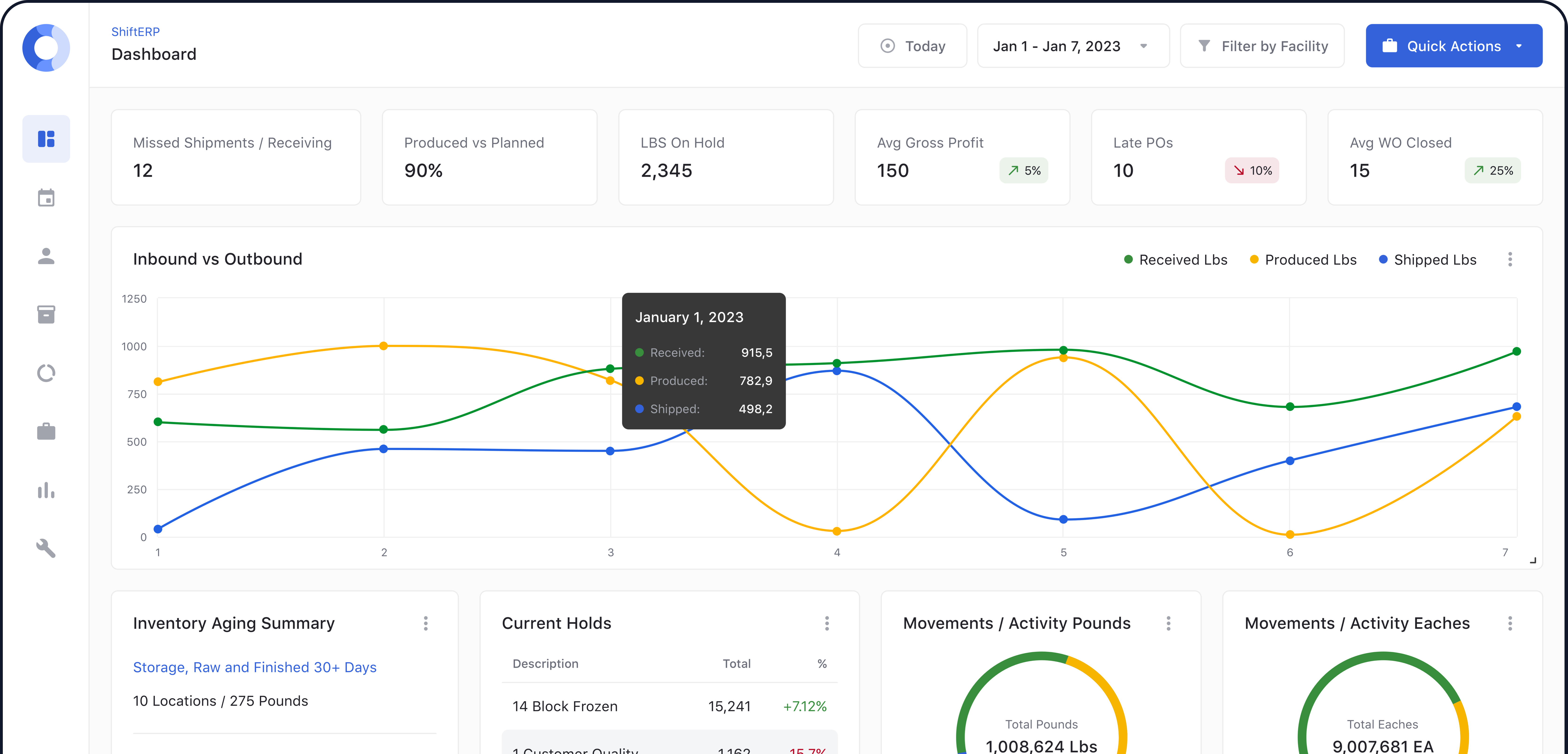The image size is (1568, 754).
Task: Open the user profile sidebar icon
Action: [46, 256]
